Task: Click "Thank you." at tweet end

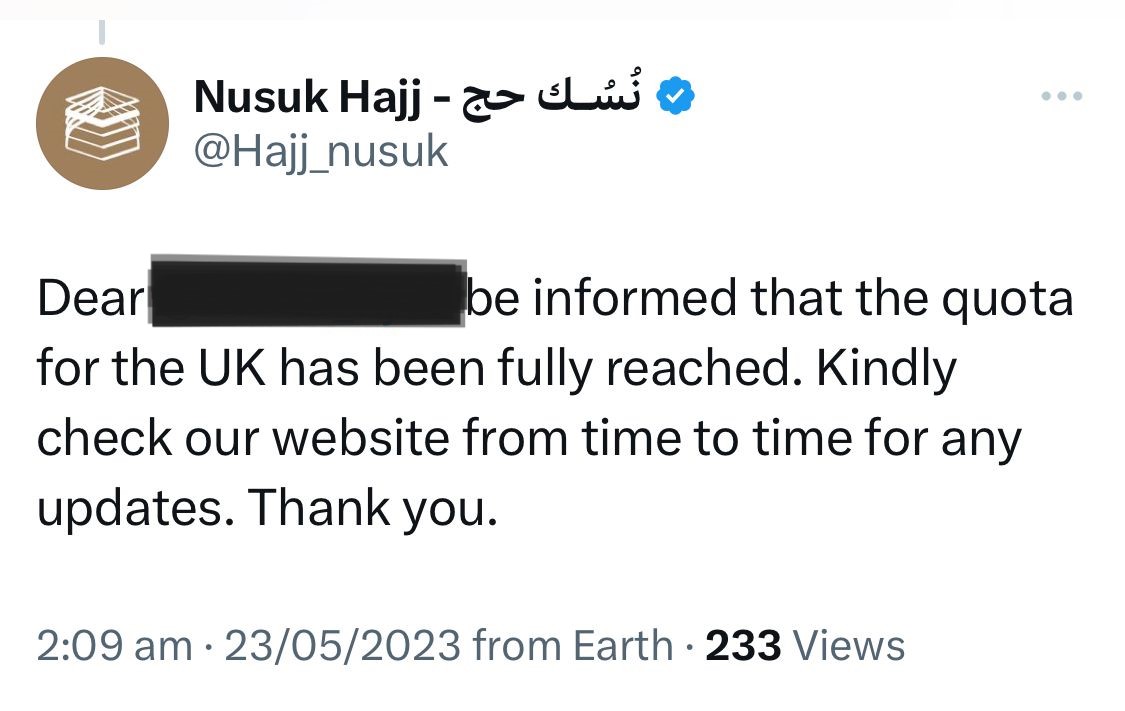Action: pos(372,510)
